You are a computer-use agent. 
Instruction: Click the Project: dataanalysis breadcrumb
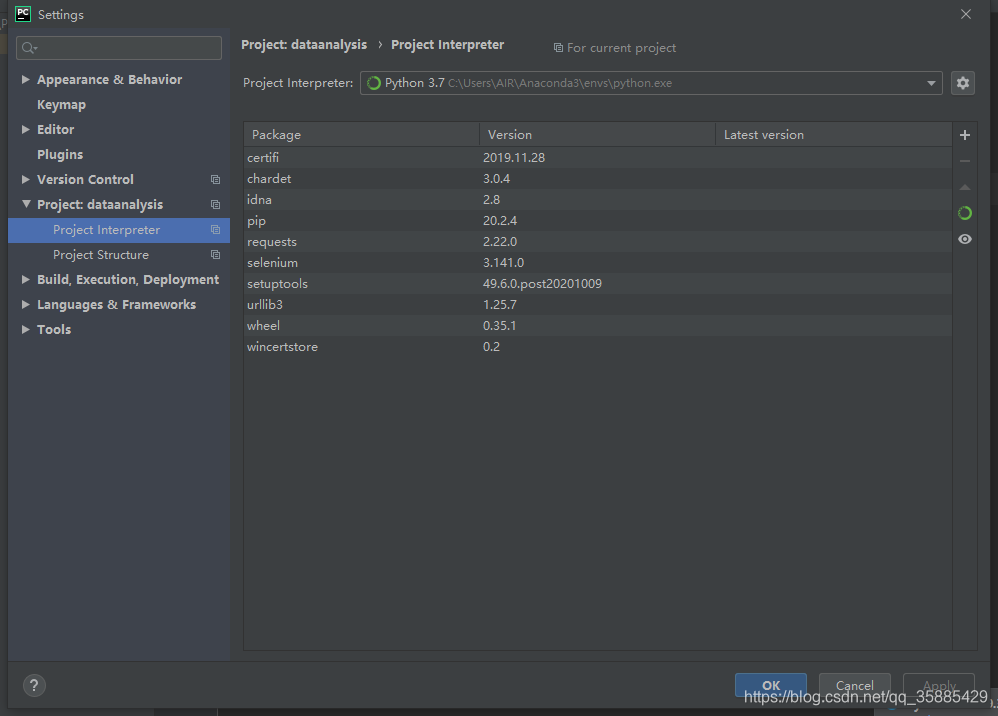pyautogui.click(x=304, y=45)
